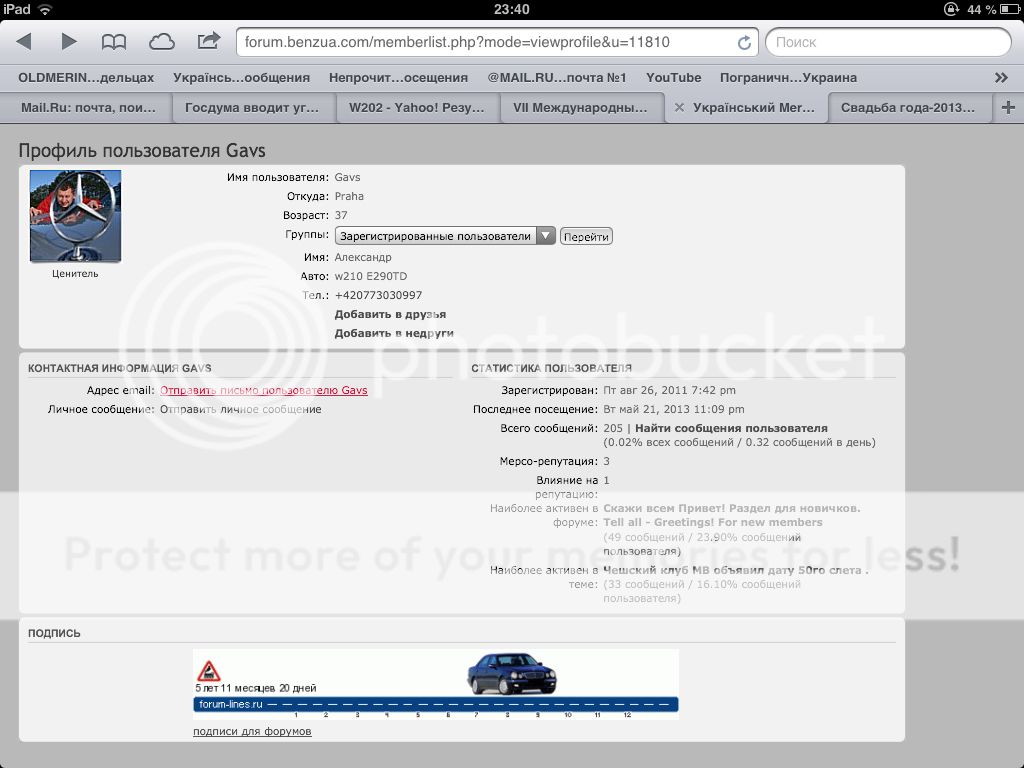The width and height of the screenshot is (1024, 768).
Task: Open the bookmarks book icon
Action: click(114, 42)
